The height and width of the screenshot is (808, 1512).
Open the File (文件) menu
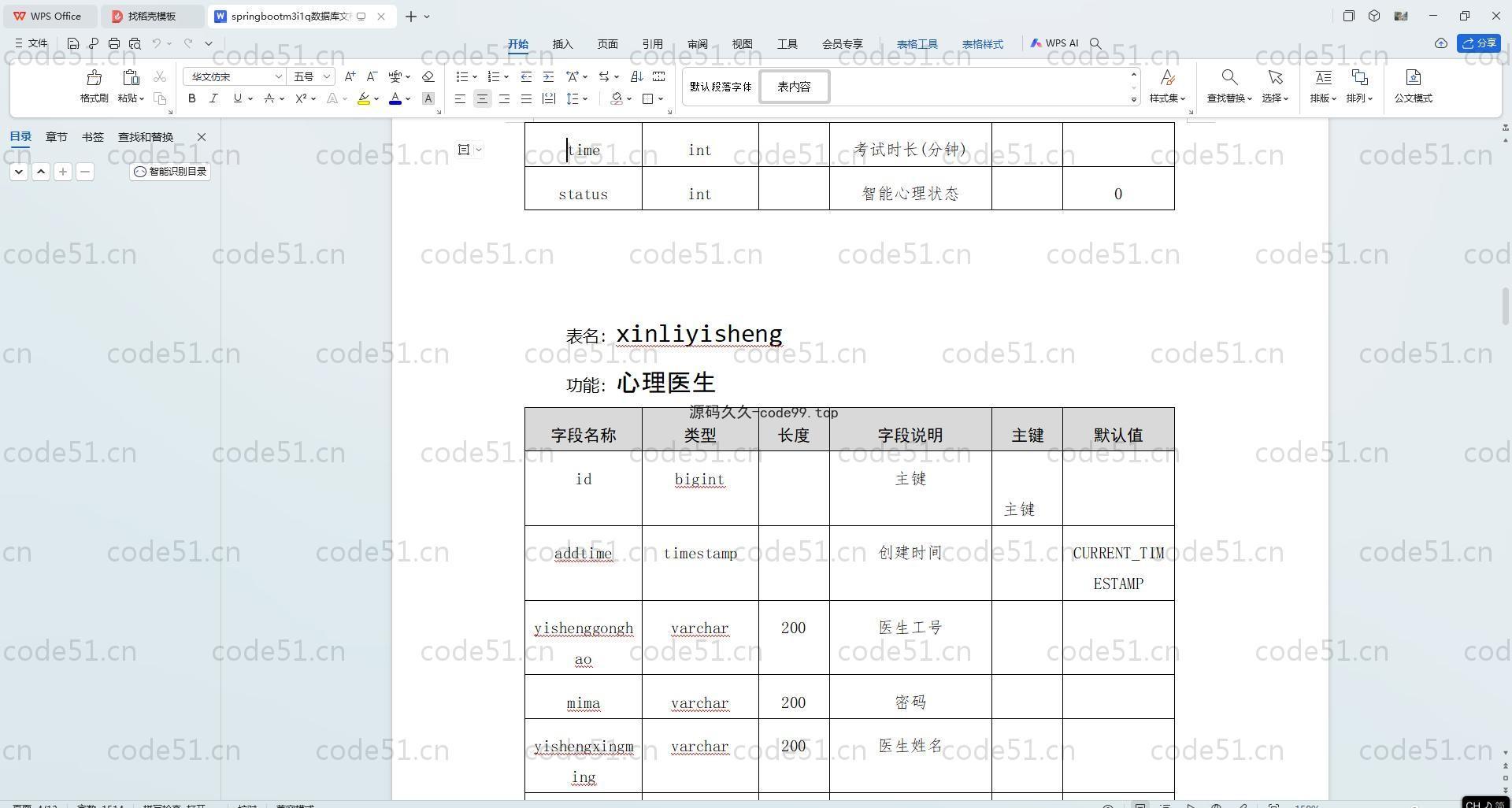[x=31, y=43]
